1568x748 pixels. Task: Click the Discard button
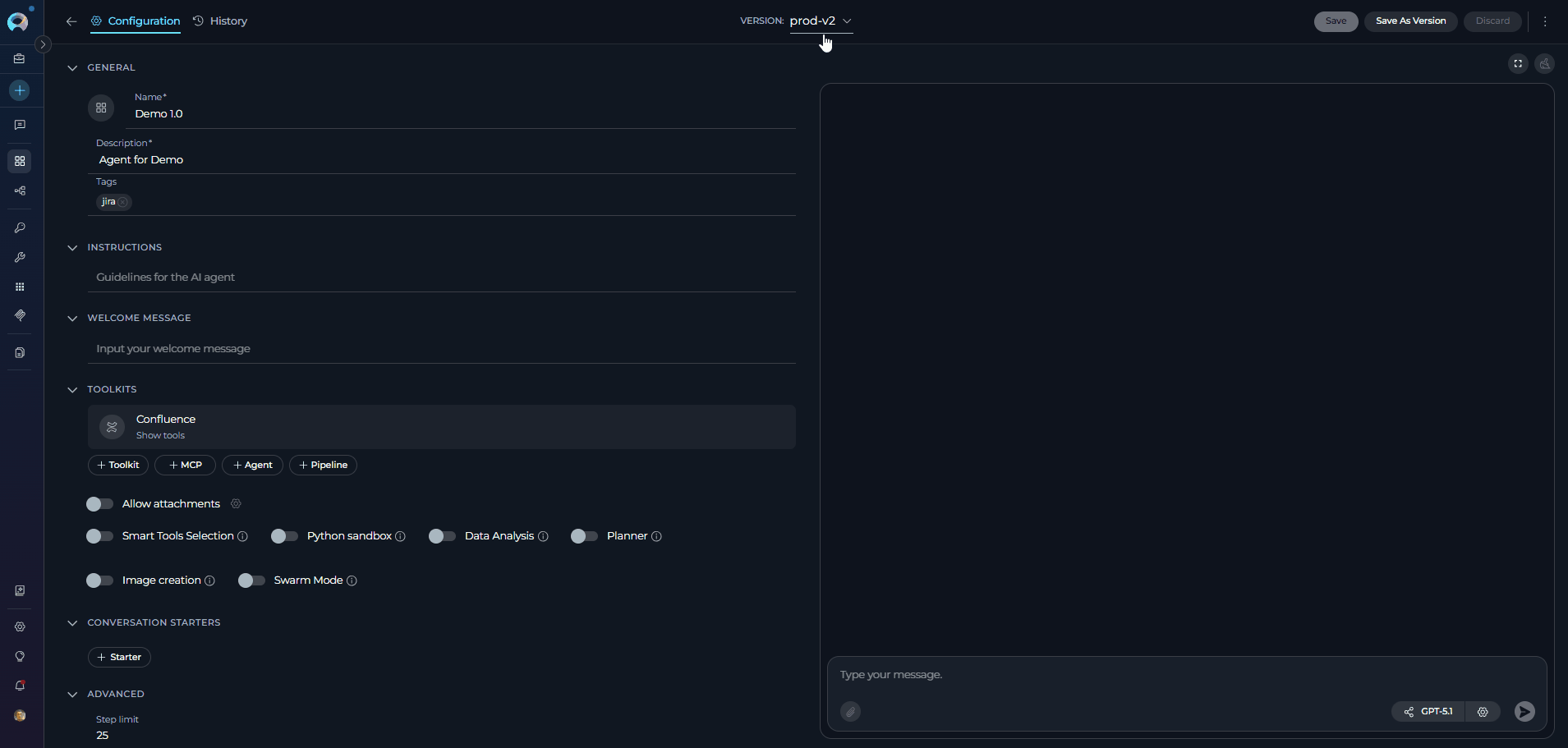(x=1492, y=21)
